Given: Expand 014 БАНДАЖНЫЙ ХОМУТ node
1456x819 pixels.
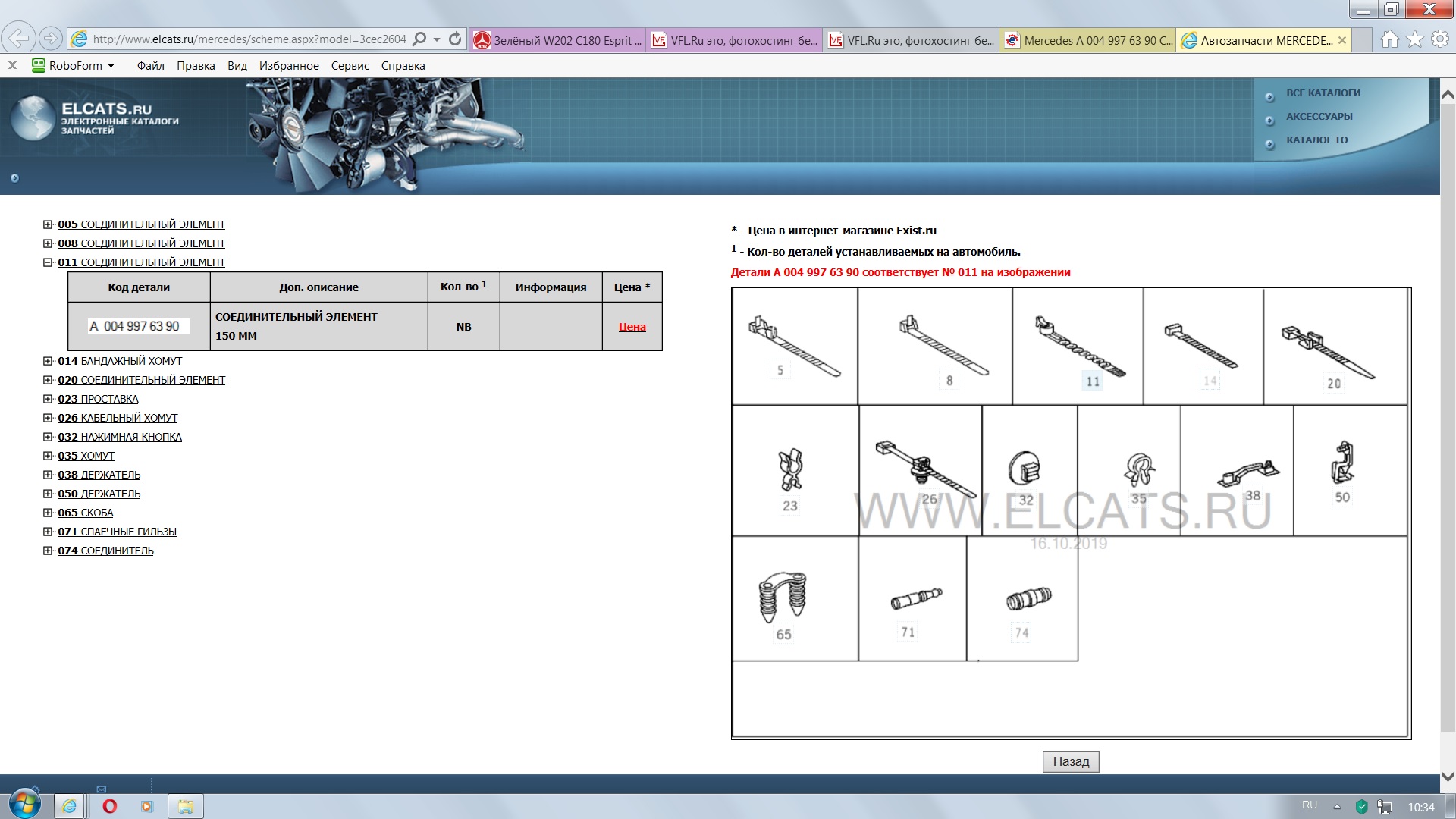Looking at the screenshot, I should click(48, 361).
